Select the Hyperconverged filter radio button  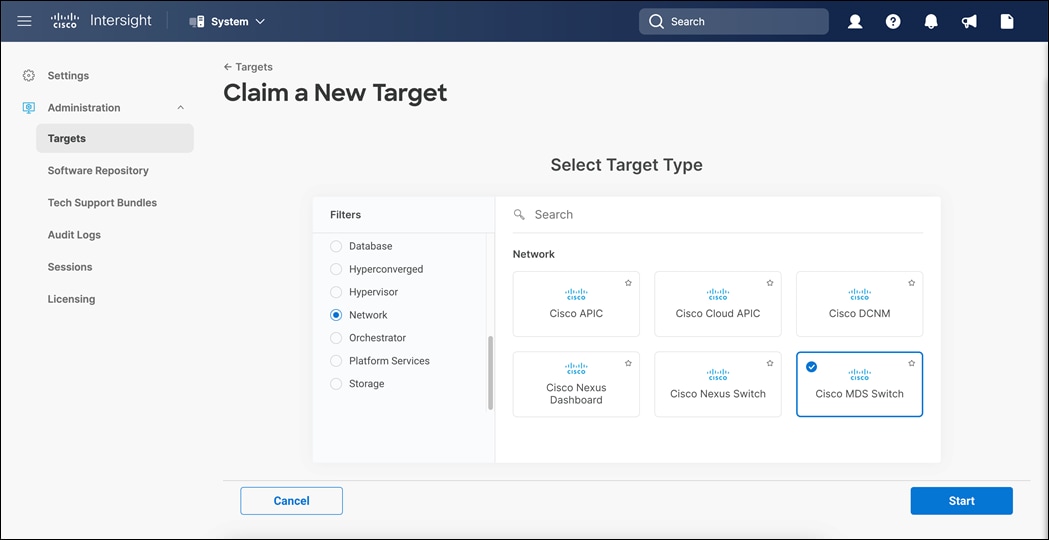(x=336, y=269)
